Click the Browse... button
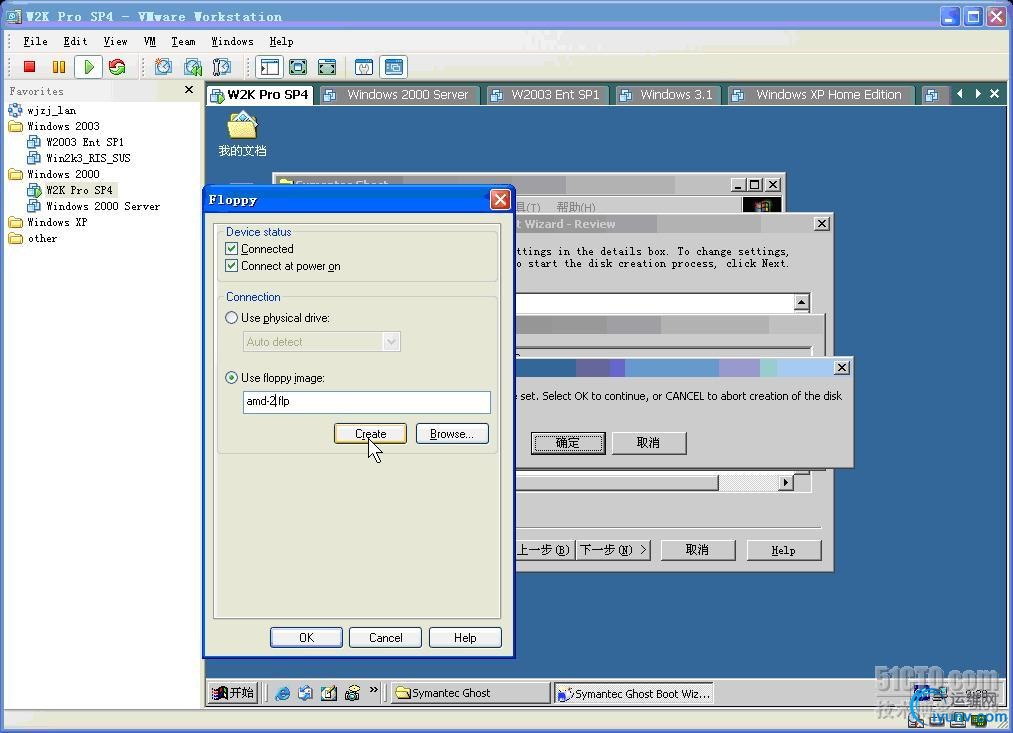 point(451,434)
